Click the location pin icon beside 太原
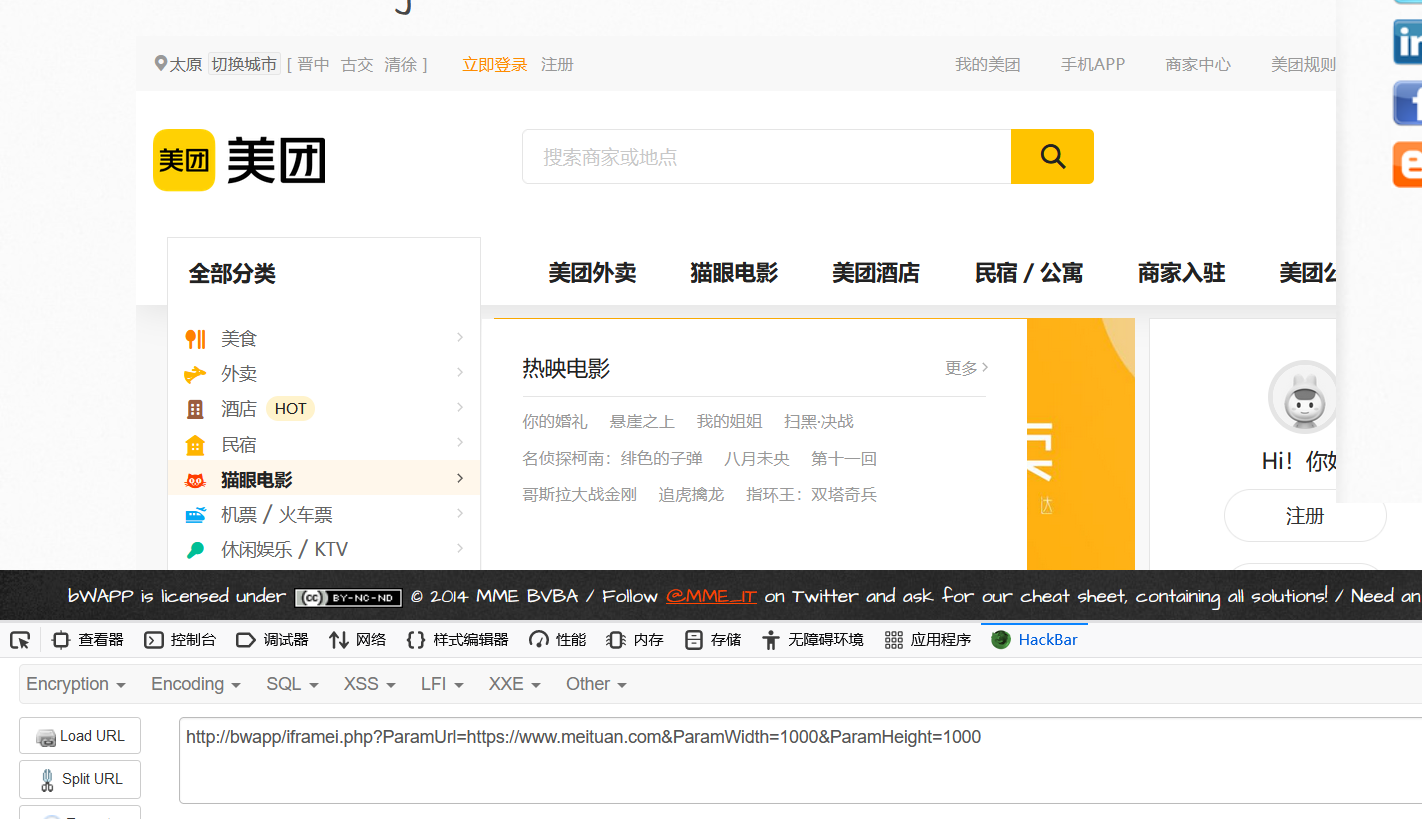Viewport: 1422px width, 819px height. click(x=160, y=64)
